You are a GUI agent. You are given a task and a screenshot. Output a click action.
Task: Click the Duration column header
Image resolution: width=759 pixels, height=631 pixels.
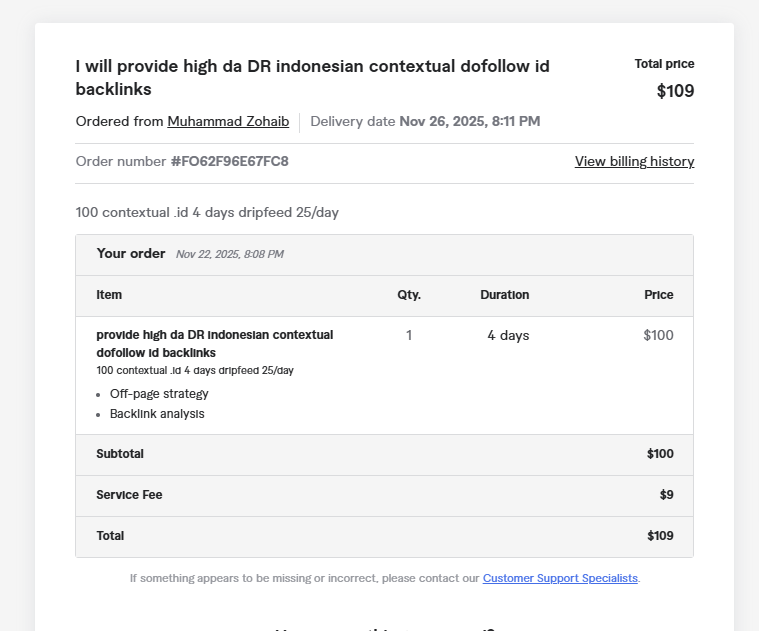pos(504,295)
